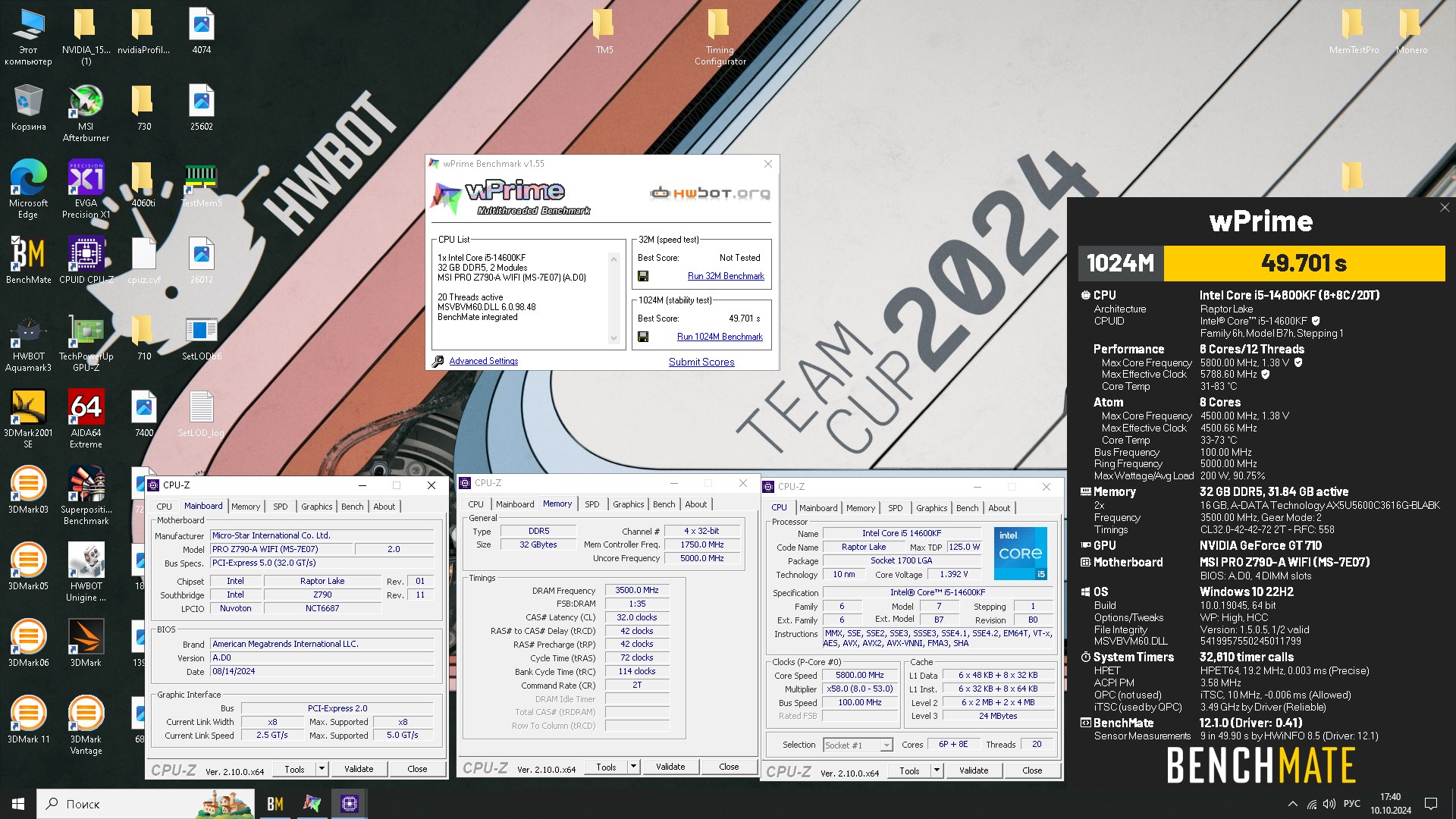Click Run 1024M Benchmark link

(720, 337)
